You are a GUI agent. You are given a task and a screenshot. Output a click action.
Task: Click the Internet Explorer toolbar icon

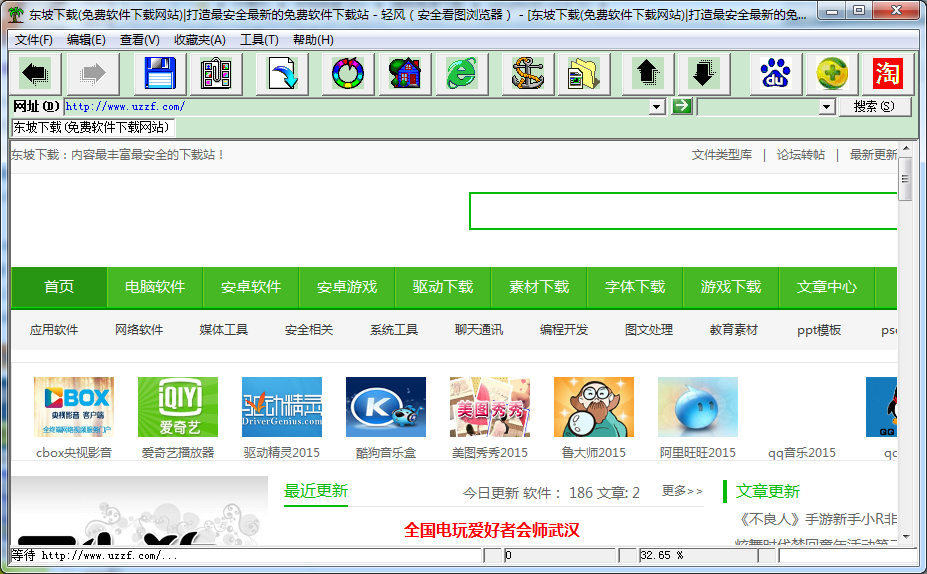(461, 74)
